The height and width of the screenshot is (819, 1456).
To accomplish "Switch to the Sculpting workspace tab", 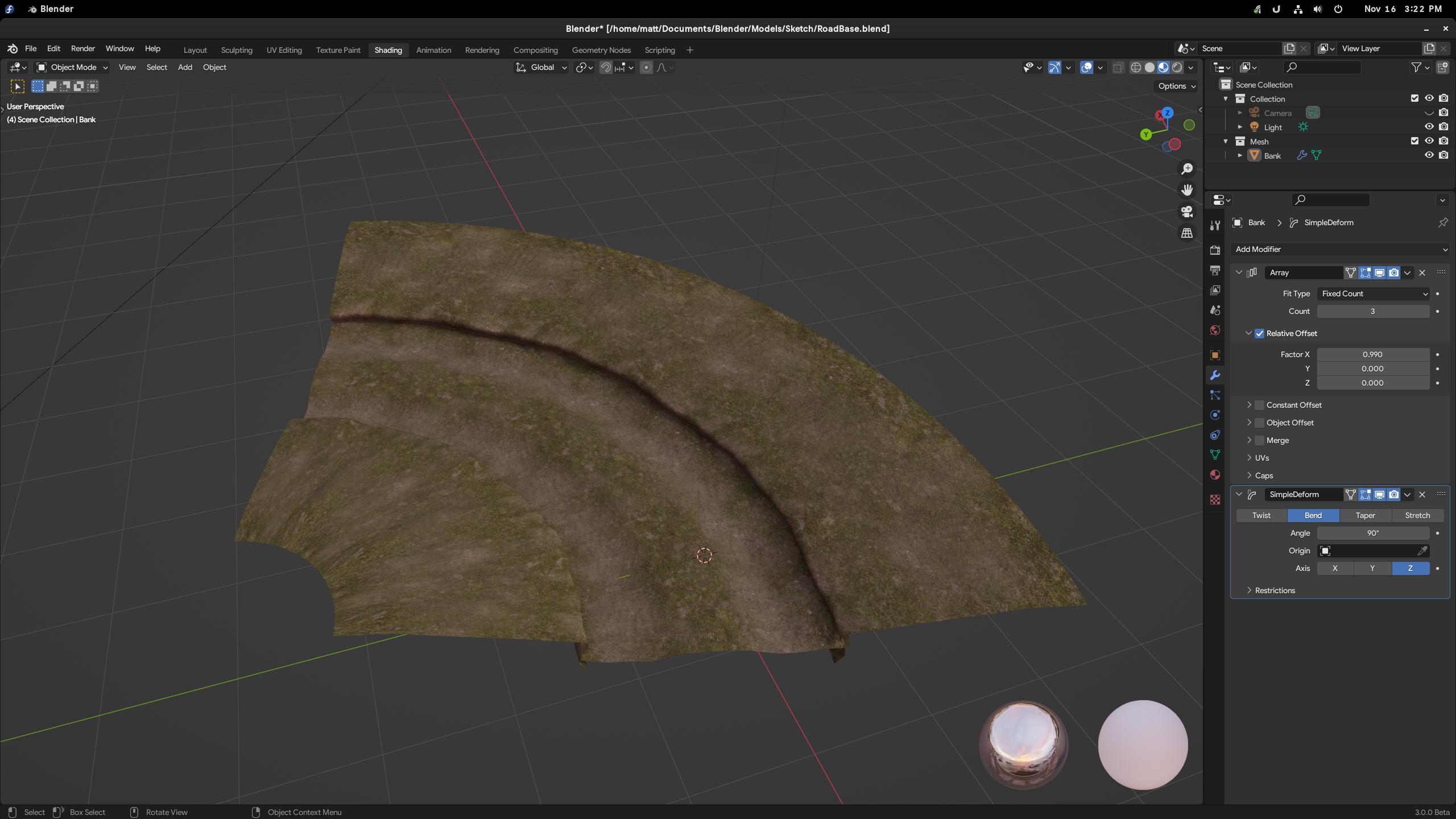I will click(237, 50).
